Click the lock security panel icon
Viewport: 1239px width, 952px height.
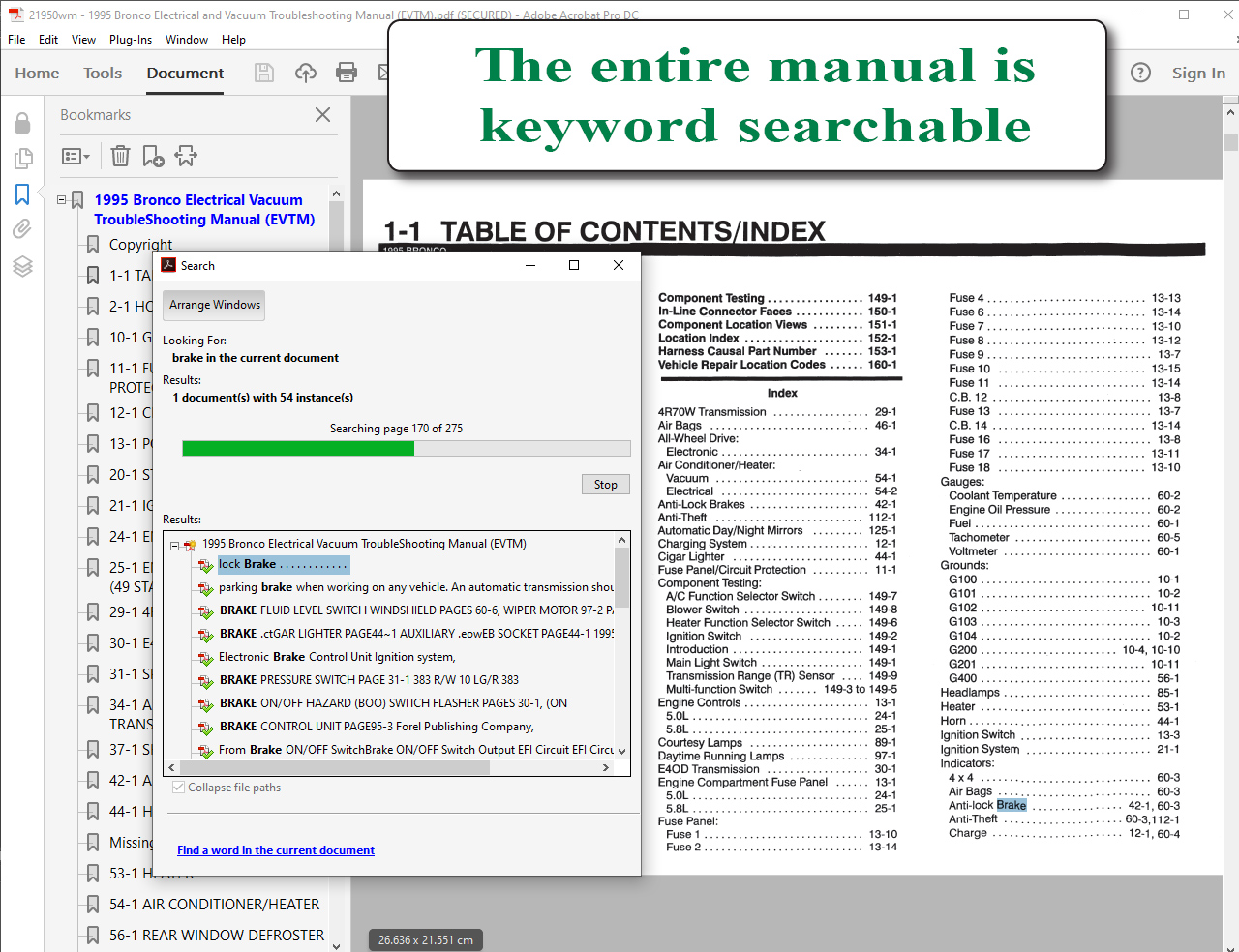pos(22,123)
